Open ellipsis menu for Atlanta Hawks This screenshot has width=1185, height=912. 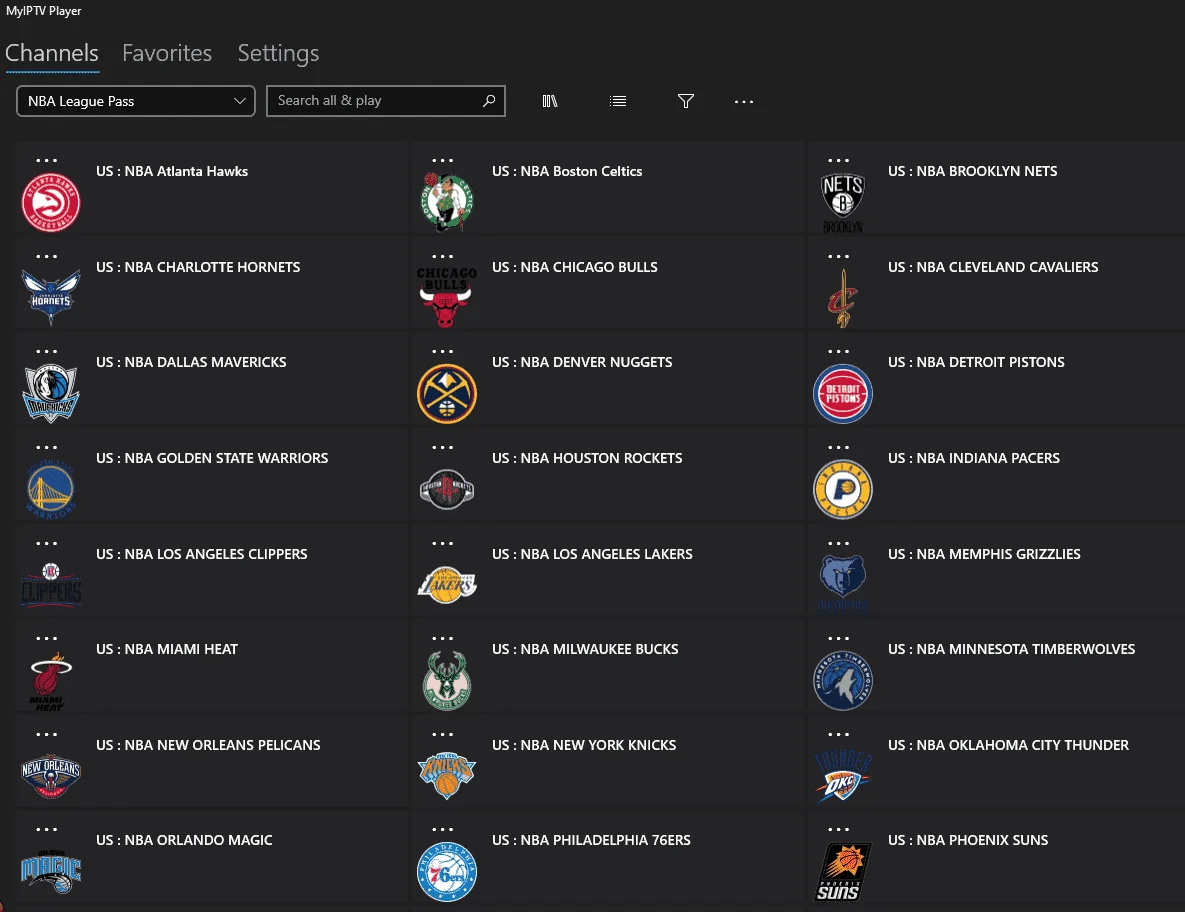[x=46, y=160]
